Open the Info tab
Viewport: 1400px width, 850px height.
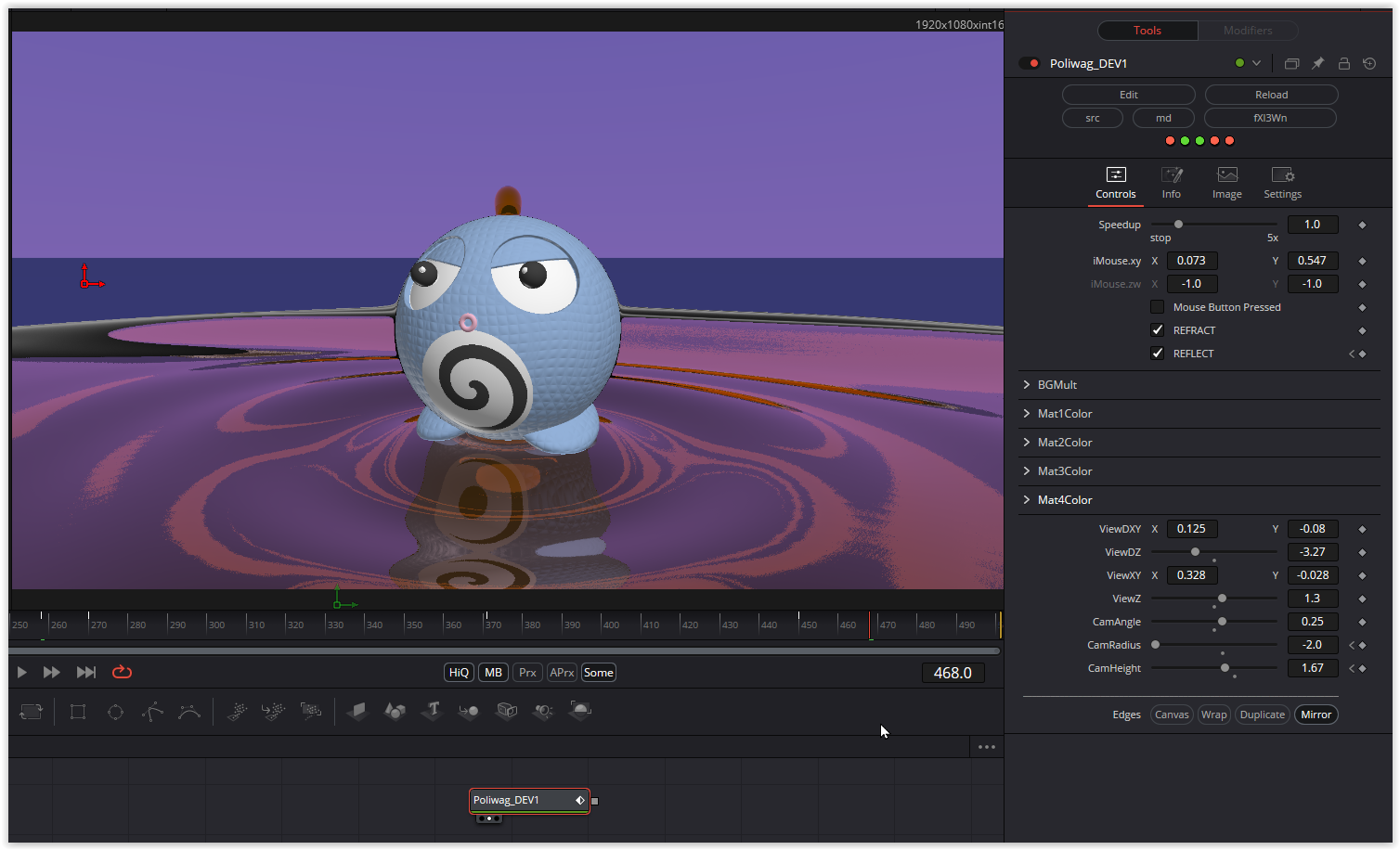[x=1172, y=184]
